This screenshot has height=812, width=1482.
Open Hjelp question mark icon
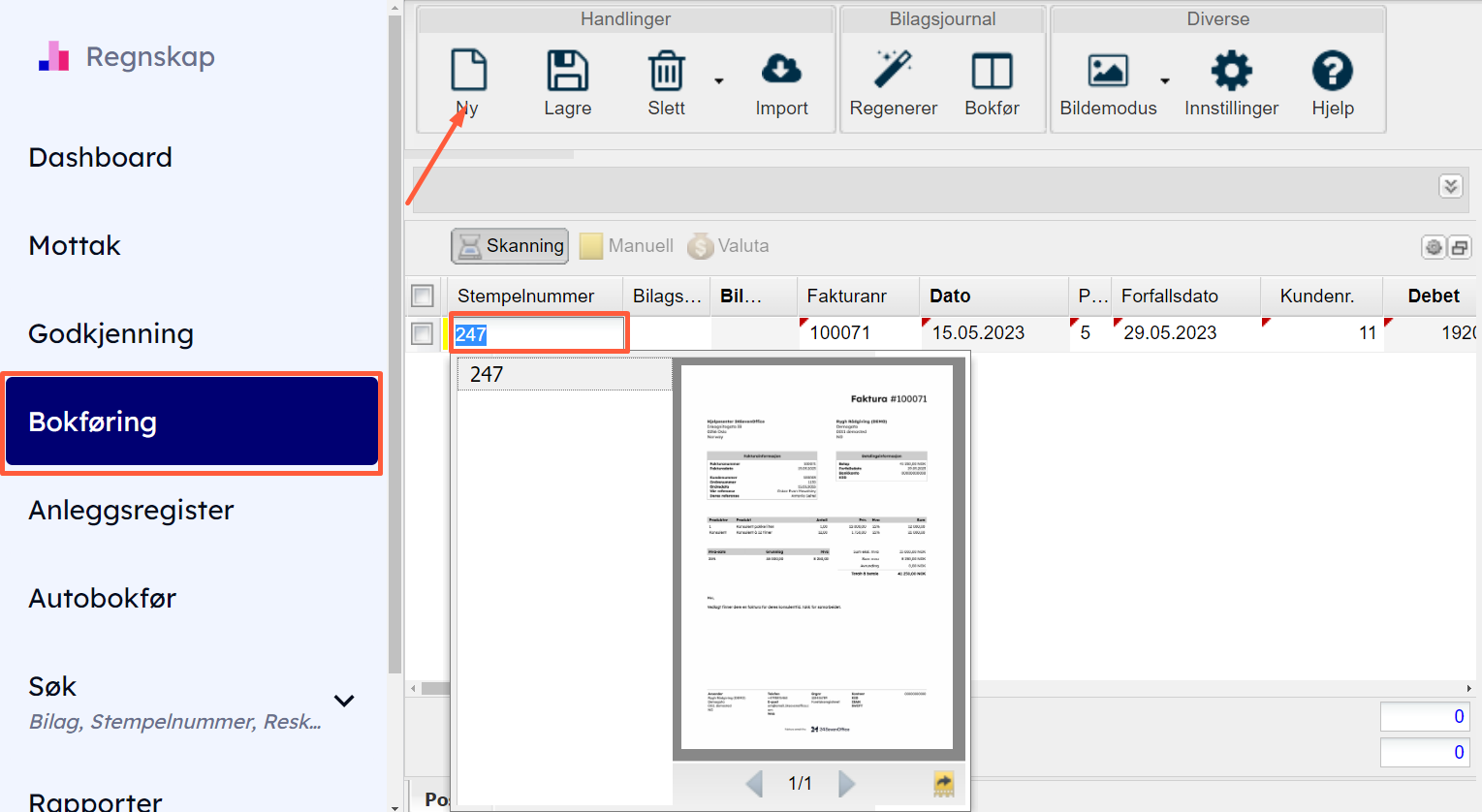pyautogui.click(x=1332, y=72)
